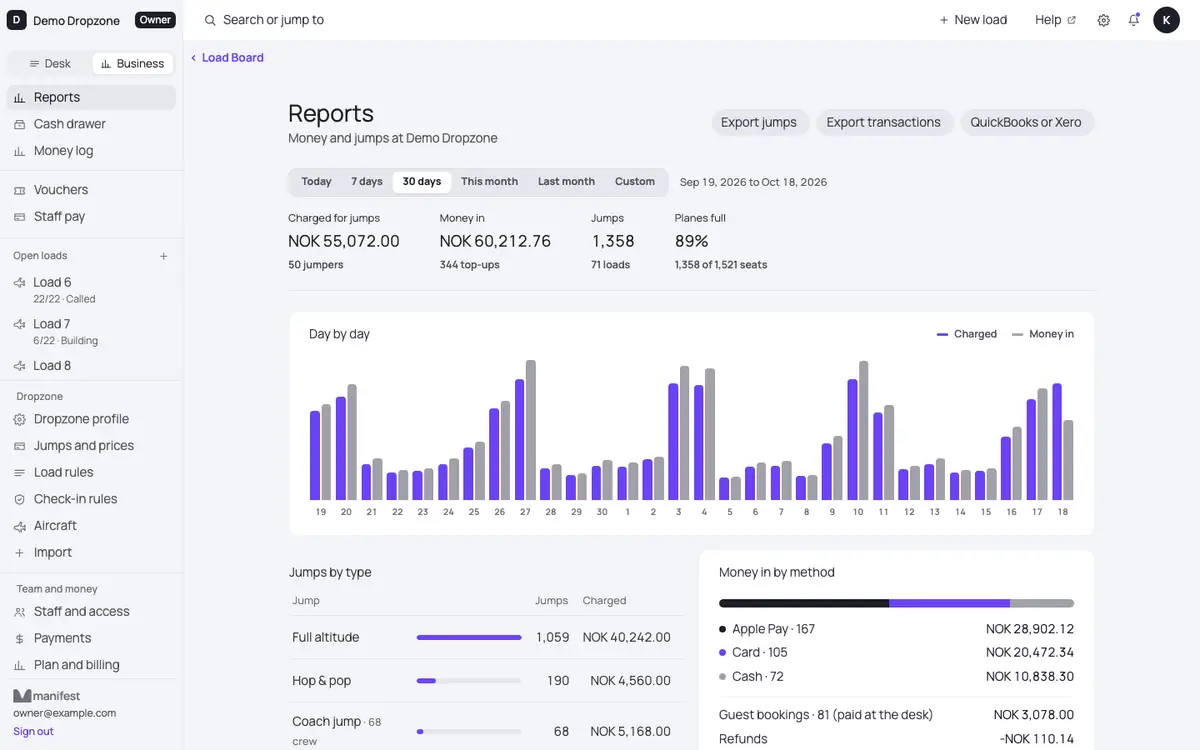
Task: Click the manifest logo in sidebar
Action: pos(47,695)
